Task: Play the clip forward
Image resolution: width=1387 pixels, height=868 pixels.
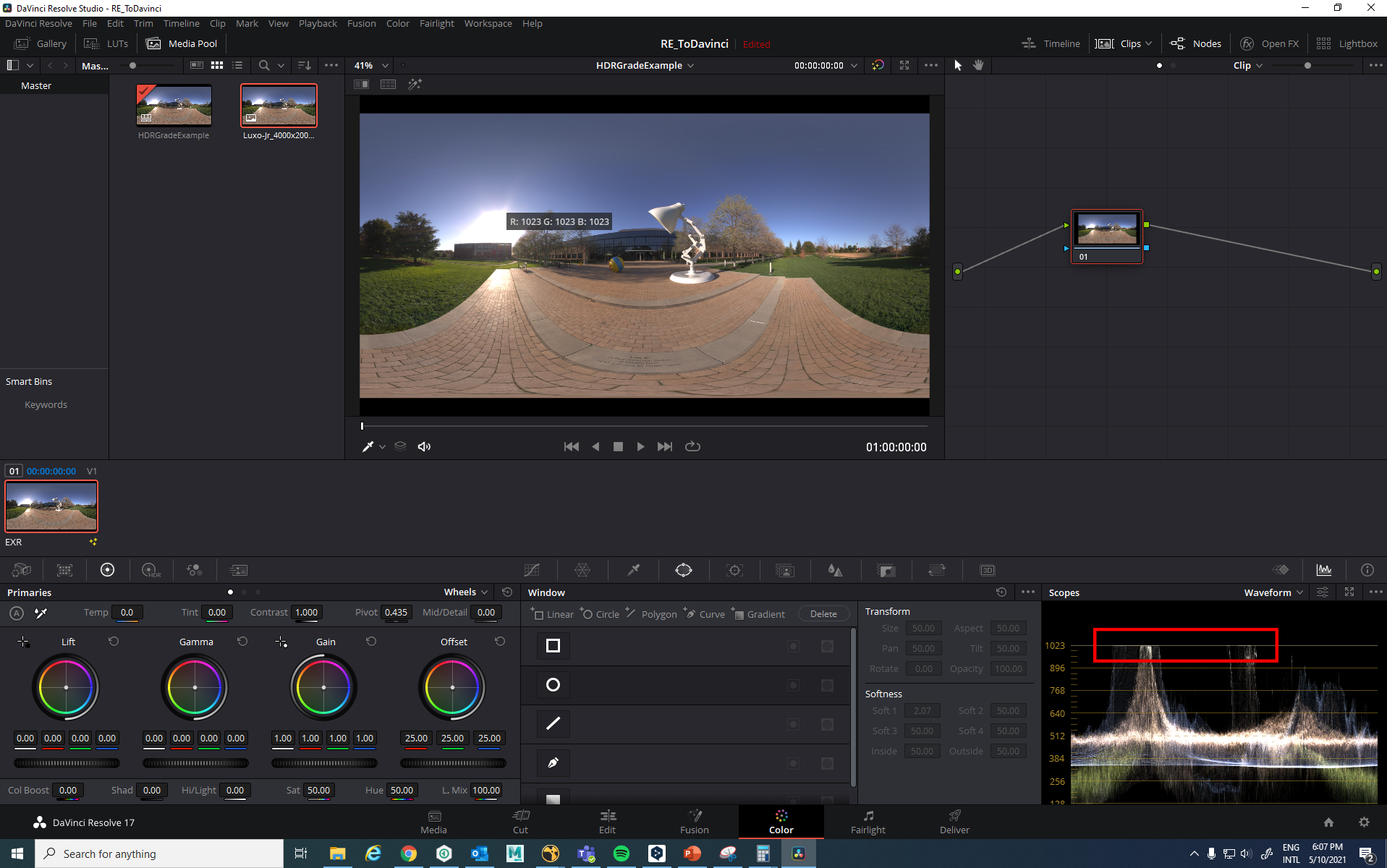Action: [x=640, y=447]
